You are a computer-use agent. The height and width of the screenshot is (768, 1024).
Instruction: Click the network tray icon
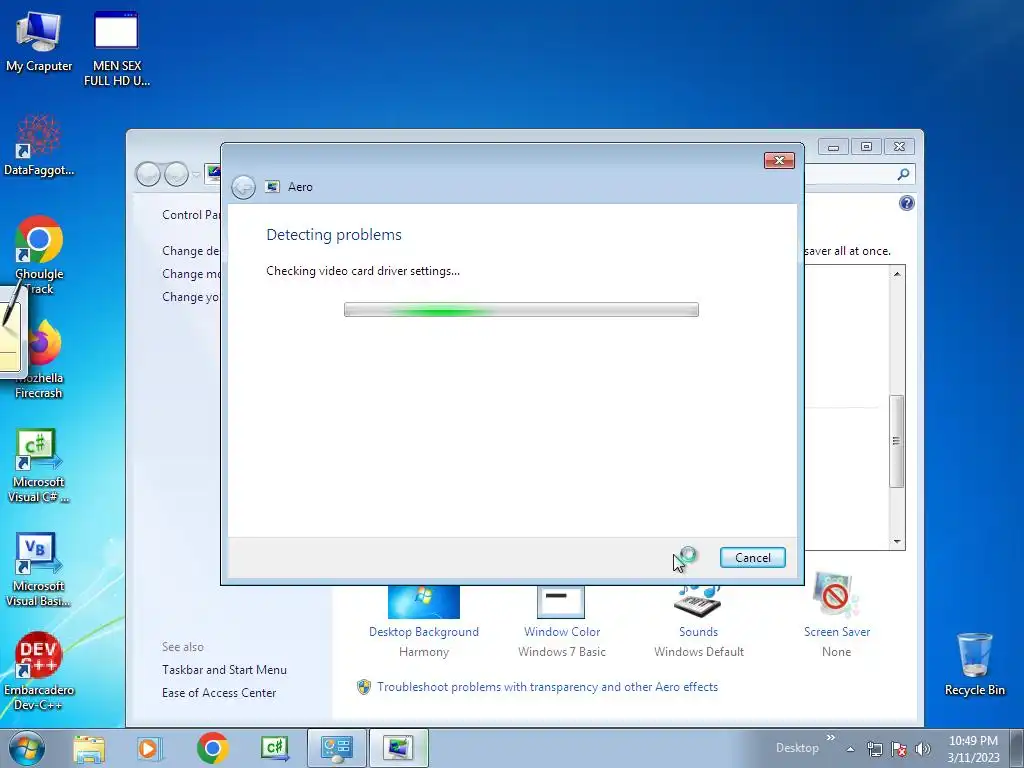(x=874, y=749)
